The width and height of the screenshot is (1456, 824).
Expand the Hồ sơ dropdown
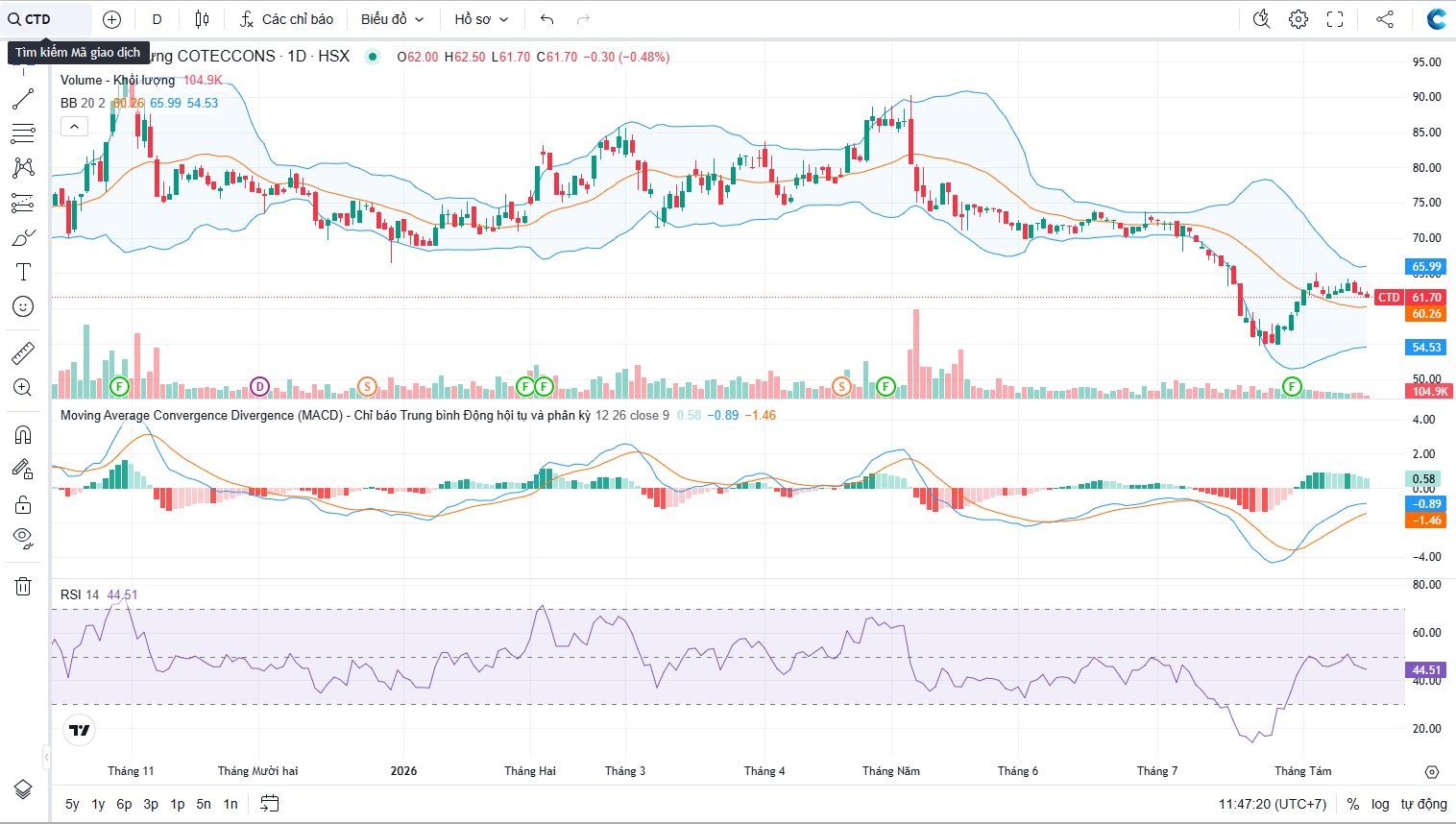481,19
